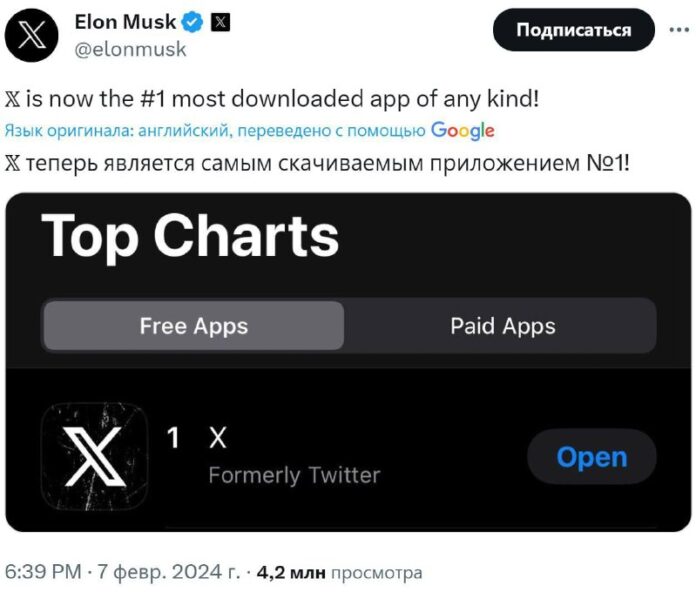This screenshot has height=592, width=696.
Task: Select the Formerly Twitter subtitle text
Action: pyautogui.click(x=294, y=475)
